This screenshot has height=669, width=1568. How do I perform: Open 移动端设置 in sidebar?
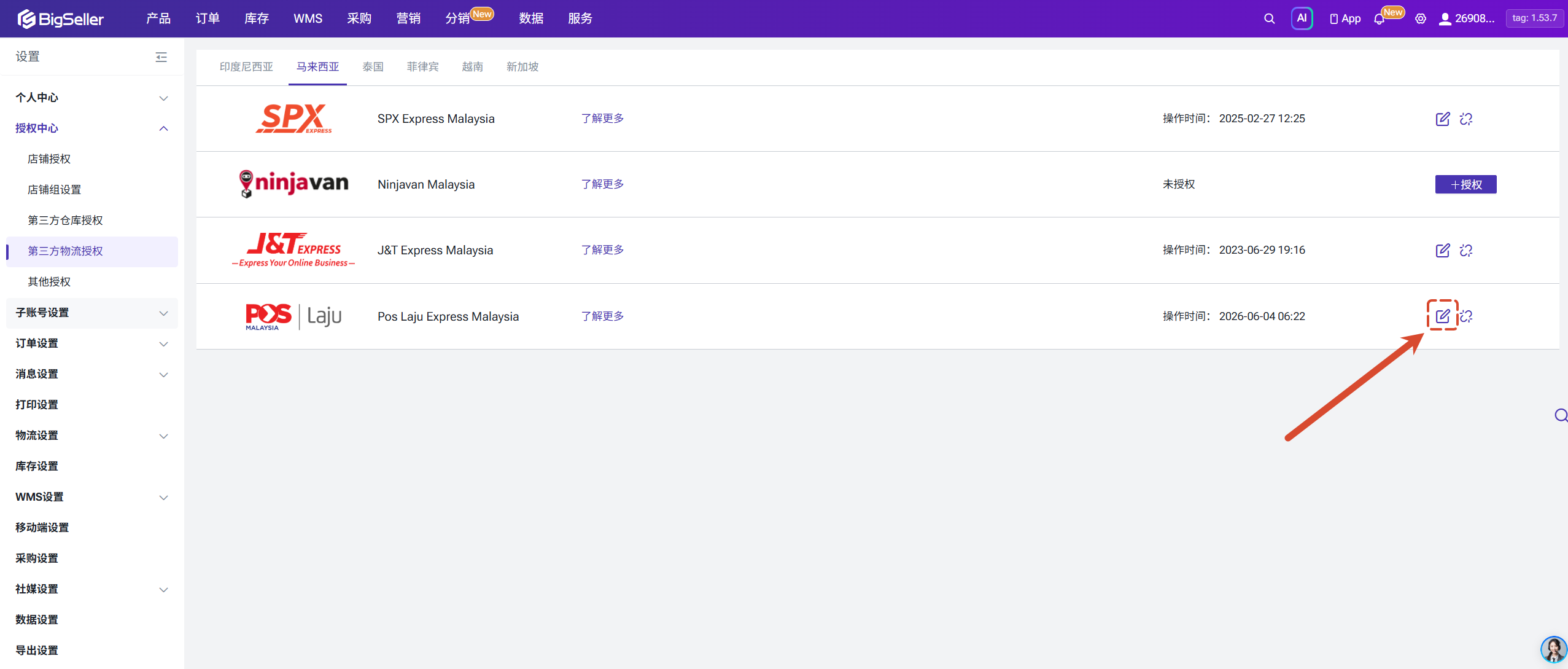pyautogui.click(x=42, y=528)
